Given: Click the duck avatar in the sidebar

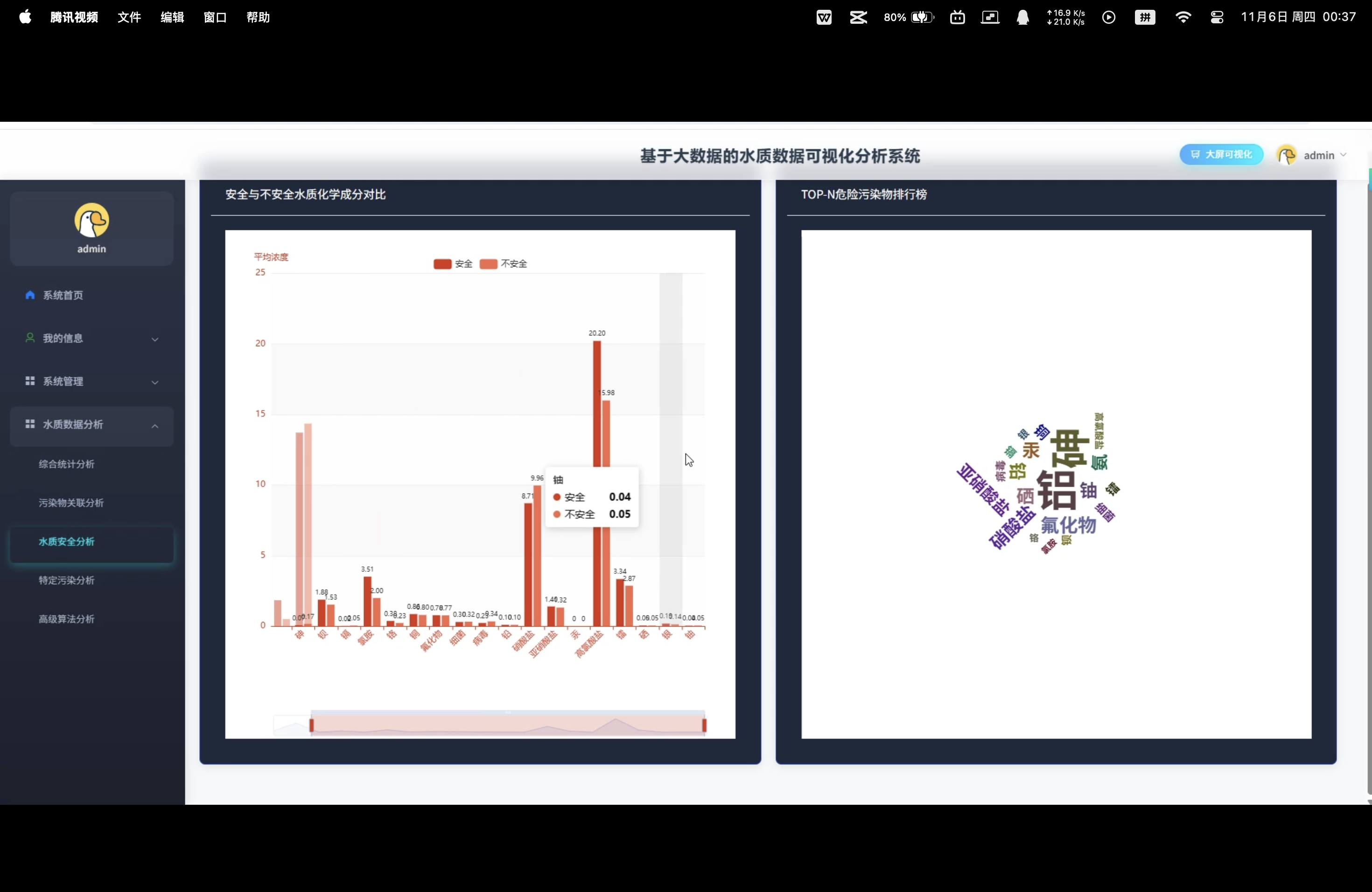Looking at the screenshot, I should click(91, 220).
